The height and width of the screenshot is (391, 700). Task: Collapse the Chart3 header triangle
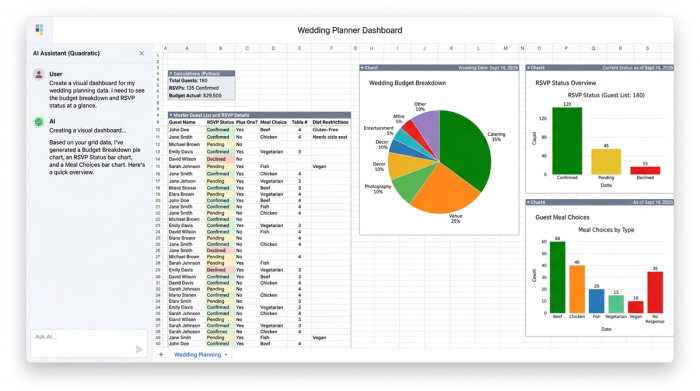click(x=529, y=68)
